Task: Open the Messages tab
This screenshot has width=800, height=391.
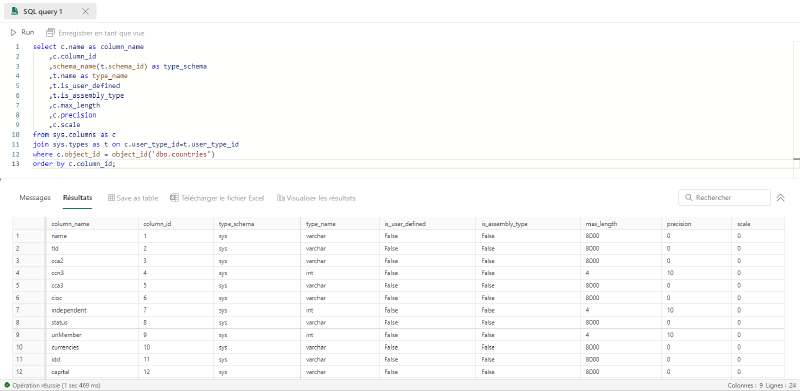Action: 35,198
